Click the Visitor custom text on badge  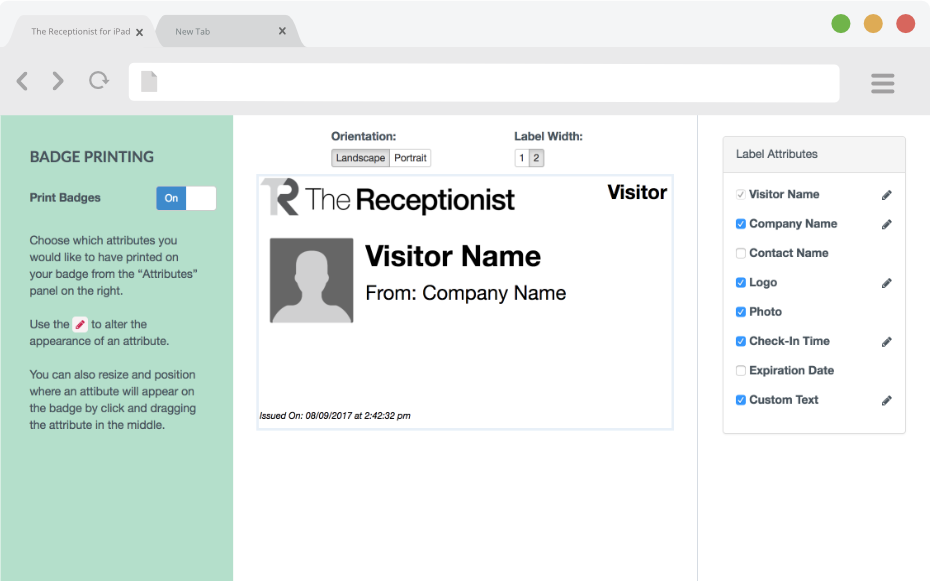(x=637, y=192)
